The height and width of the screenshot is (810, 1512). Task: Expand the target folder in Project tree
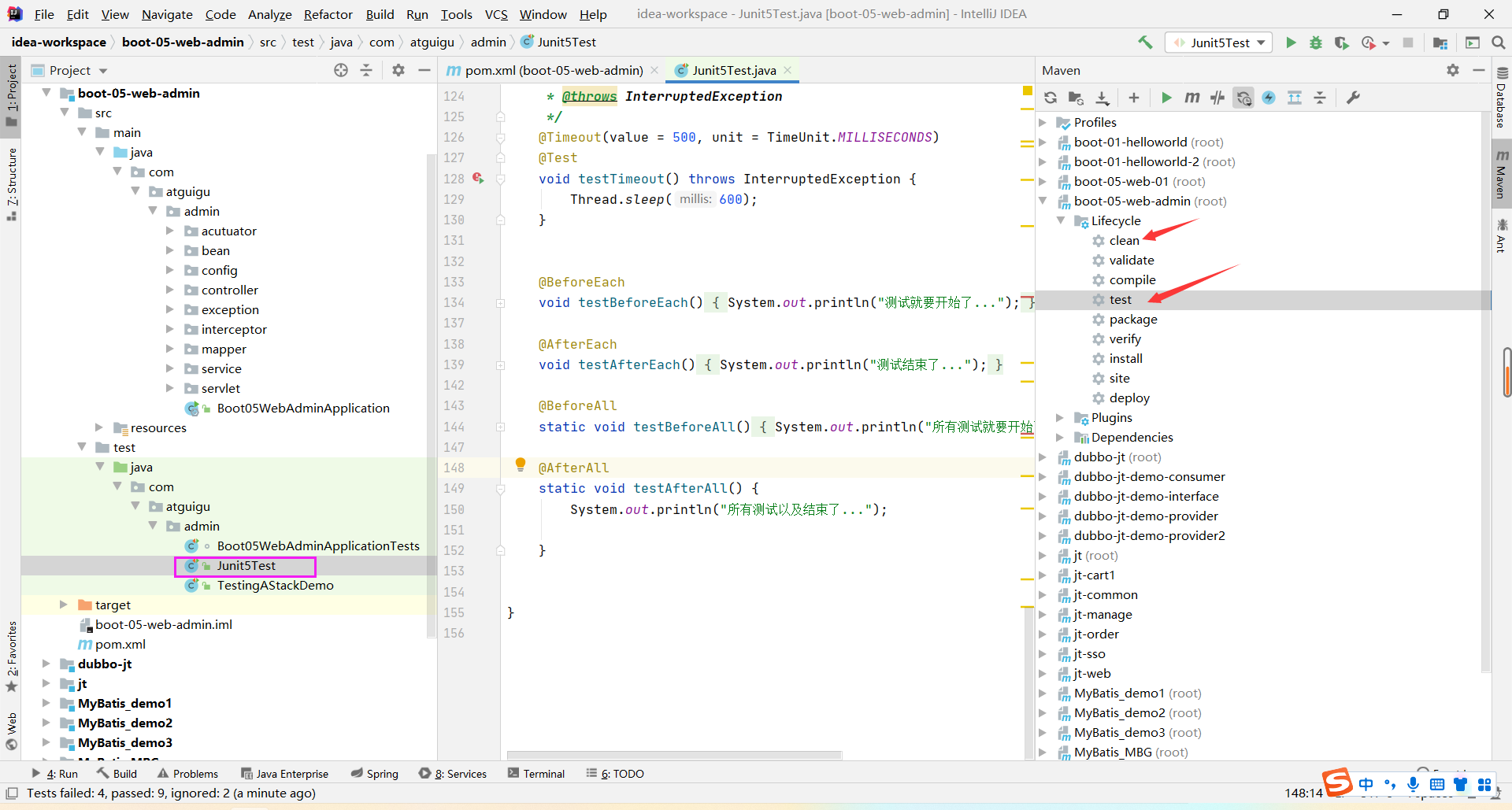coord(64,605)
